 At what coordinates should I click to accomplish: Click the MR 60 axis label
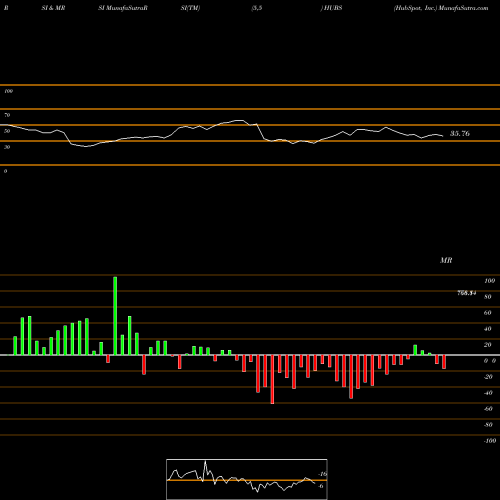[487, 313]
